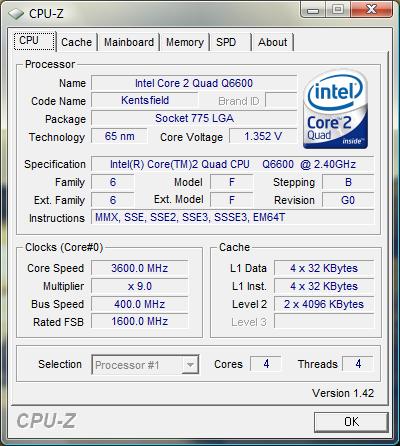
Task: Close the CPU-Z window
Action: pyautogui.click(x=371, y=9)
